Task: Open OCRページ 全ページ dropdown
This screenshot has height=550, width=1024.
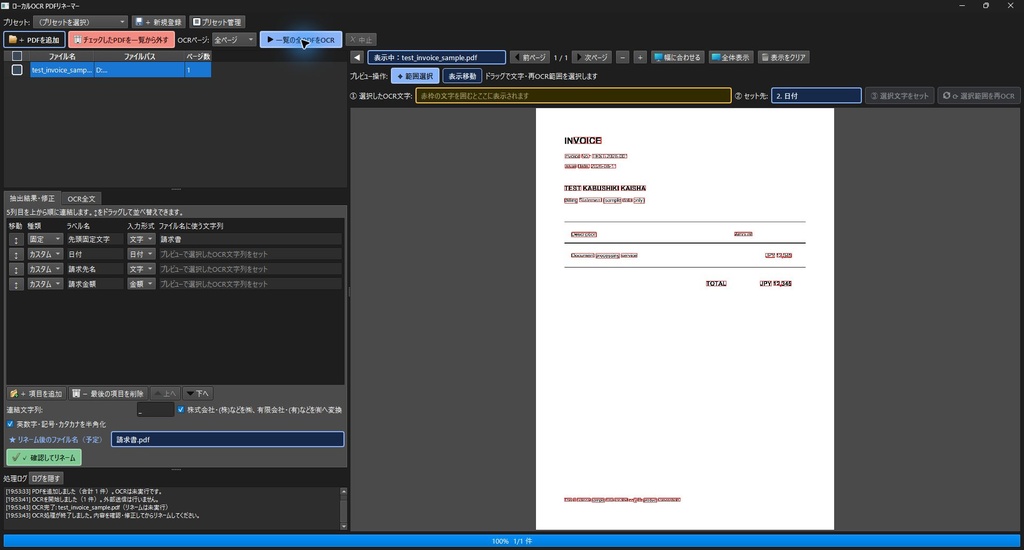Action: (x=233, y=40)
